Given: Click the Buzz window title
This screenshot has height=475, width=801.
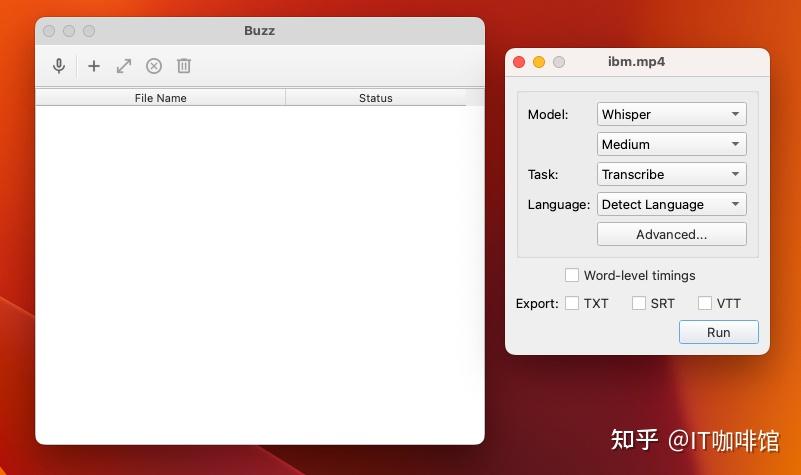Looking at the screenshot, I should coord(260,31).
